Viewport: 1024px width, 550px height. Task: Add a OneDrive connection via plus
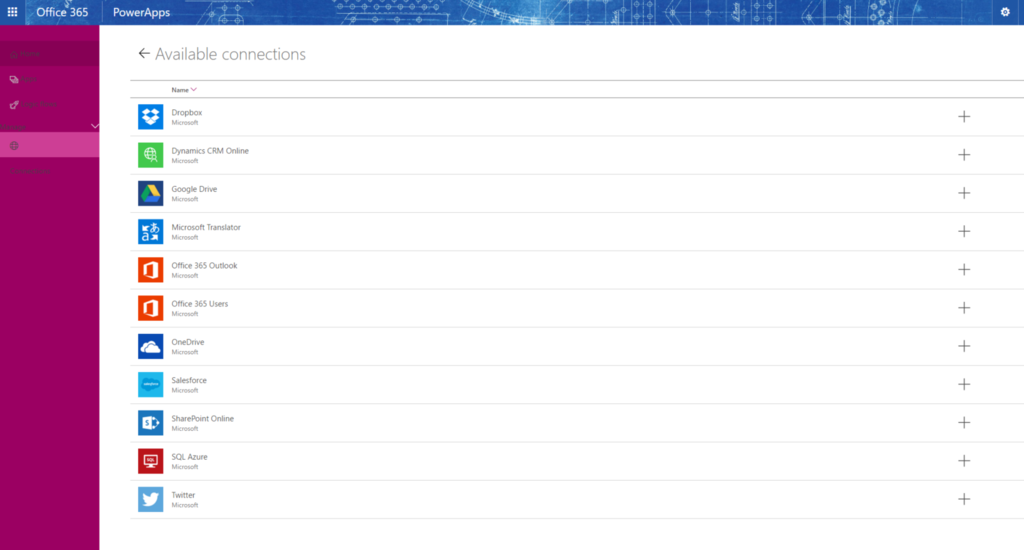pos(964,346)
